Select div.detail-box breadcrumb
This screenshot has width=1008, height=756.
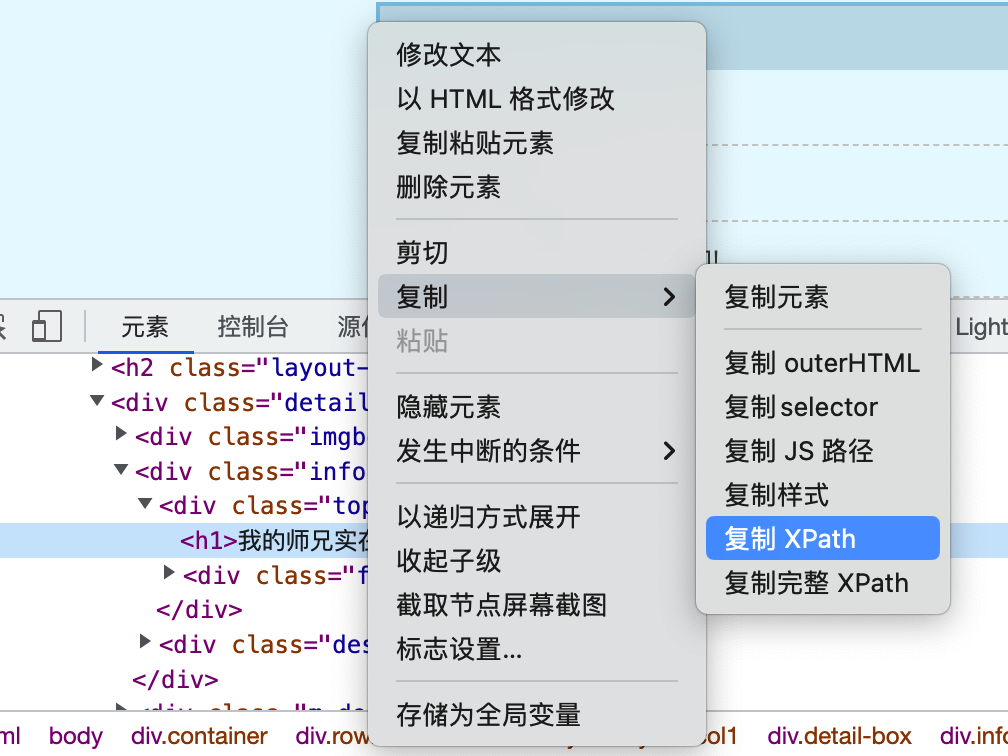(x=840, y=735)
